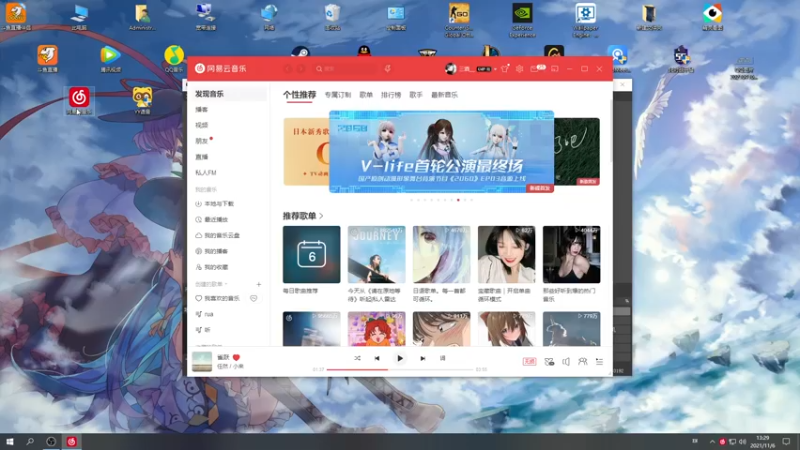The width and height of the screenshot is (800, 450).
Task: Open the NetEase Cloud Music desktop shortcut
Action: pos(79,101)
